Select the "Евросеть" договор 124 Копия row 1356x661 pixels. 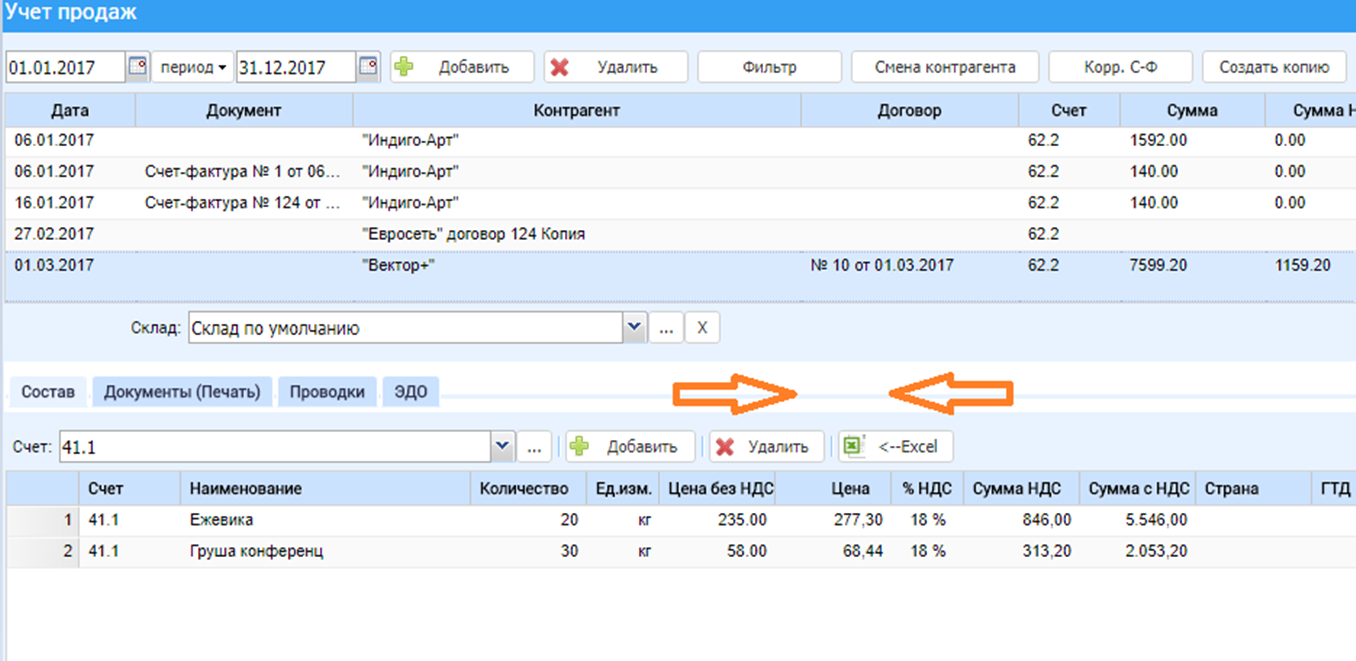[680, 234]
